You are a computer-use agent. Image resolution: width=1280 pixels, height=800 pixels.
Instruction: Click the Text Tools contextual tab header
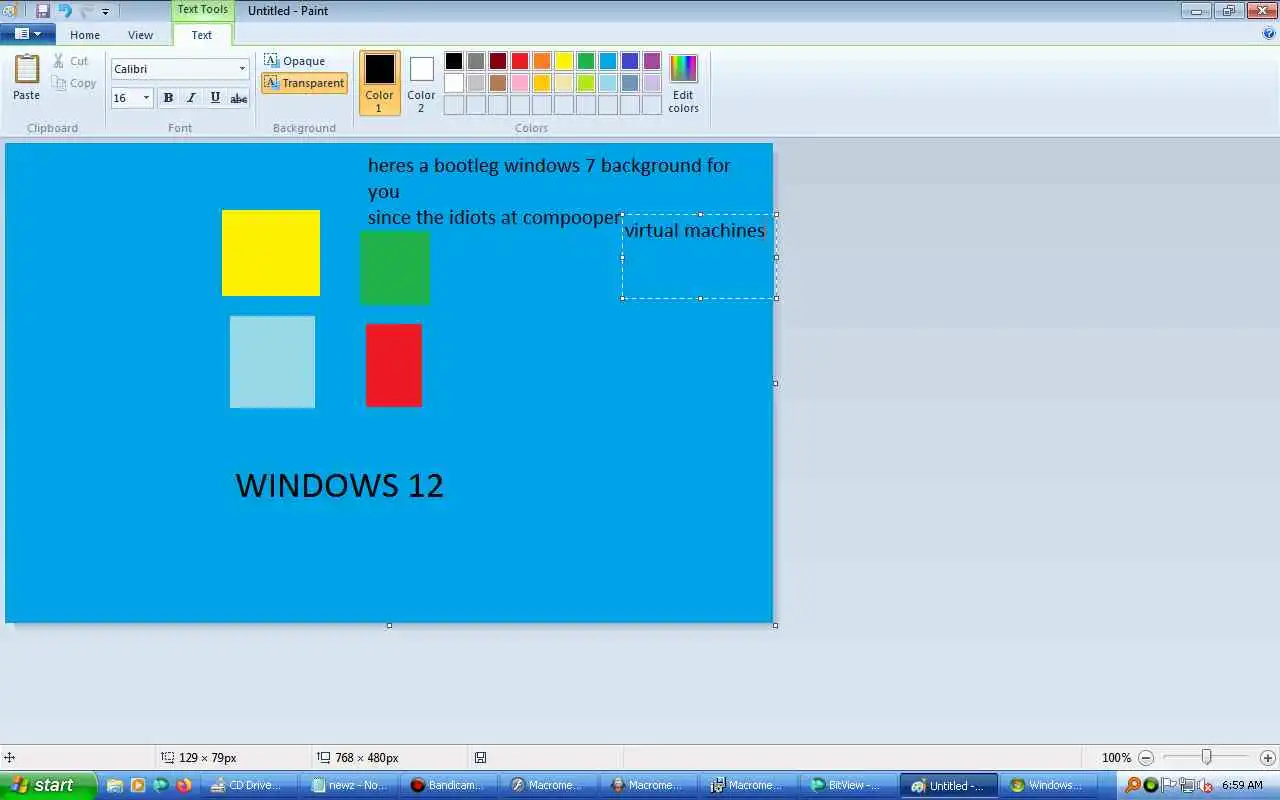click(x=203, y=10)
